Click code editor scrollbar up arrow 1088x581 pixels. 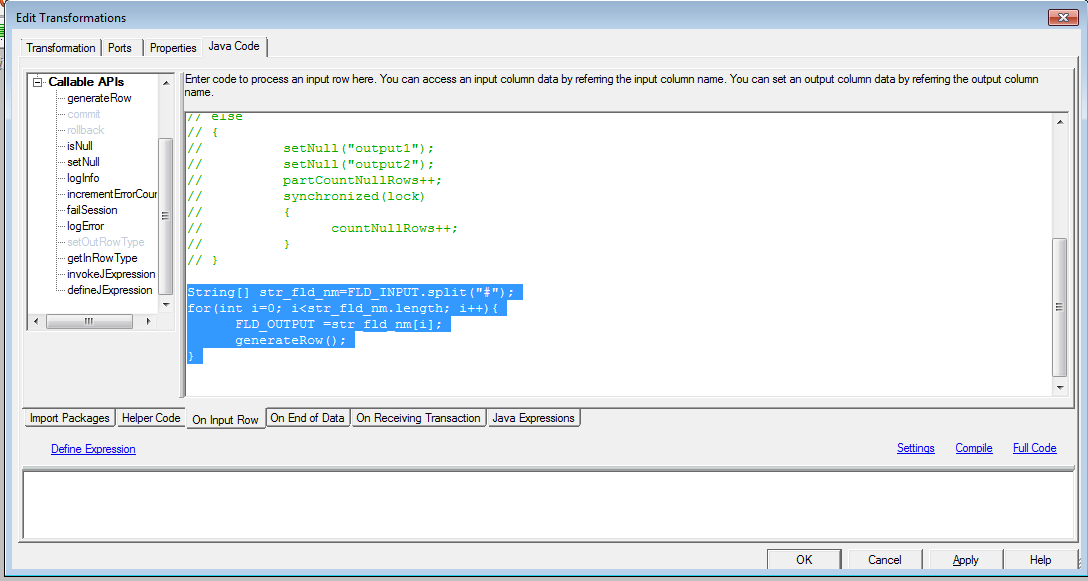1060,121
